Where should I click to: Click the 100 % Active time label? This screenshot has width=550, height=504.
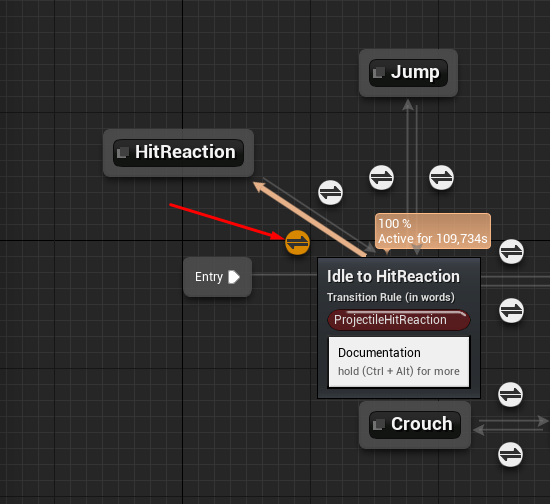[433, 231]
